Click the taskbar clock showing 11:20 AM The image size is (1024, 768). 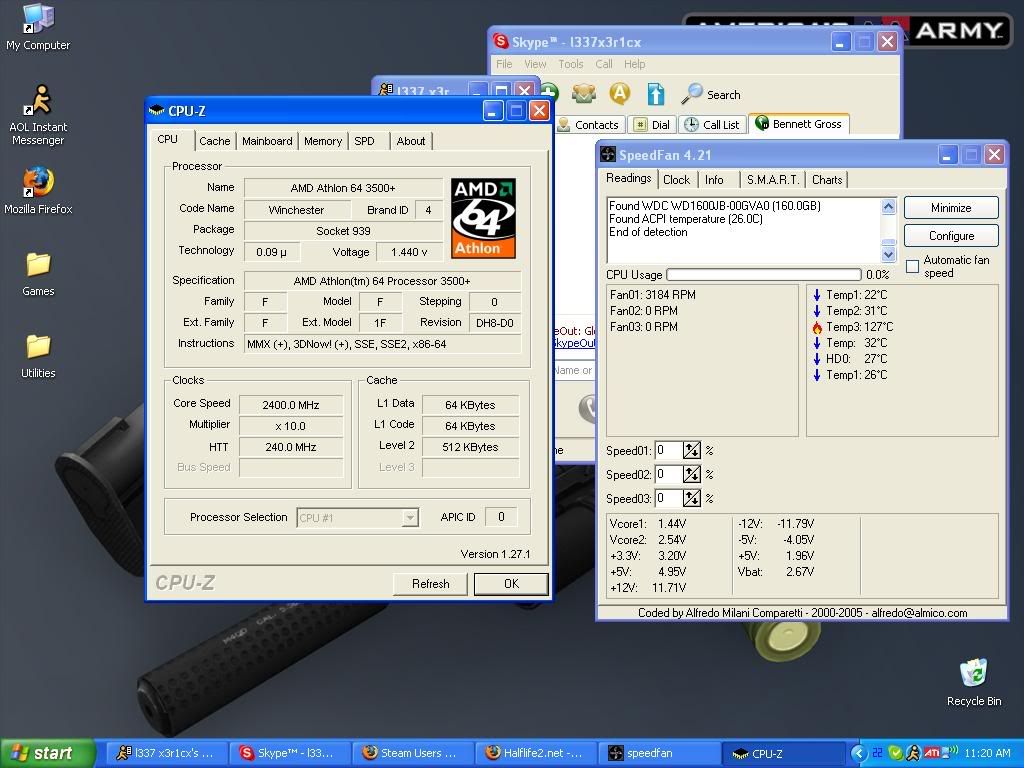(987, 753)
